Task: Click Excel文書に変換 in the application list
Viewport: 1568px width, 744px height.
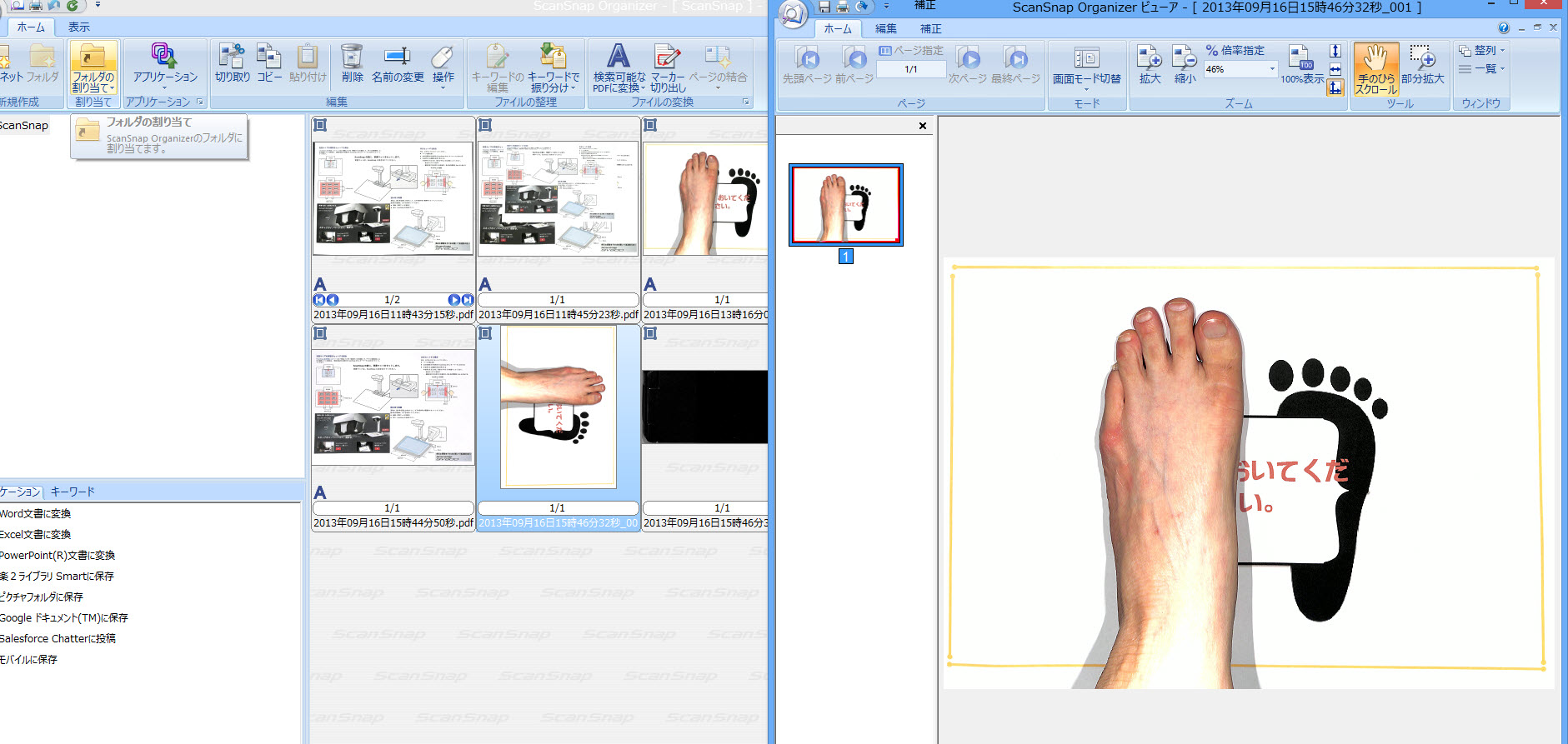Action: click(x=36, y=535)
